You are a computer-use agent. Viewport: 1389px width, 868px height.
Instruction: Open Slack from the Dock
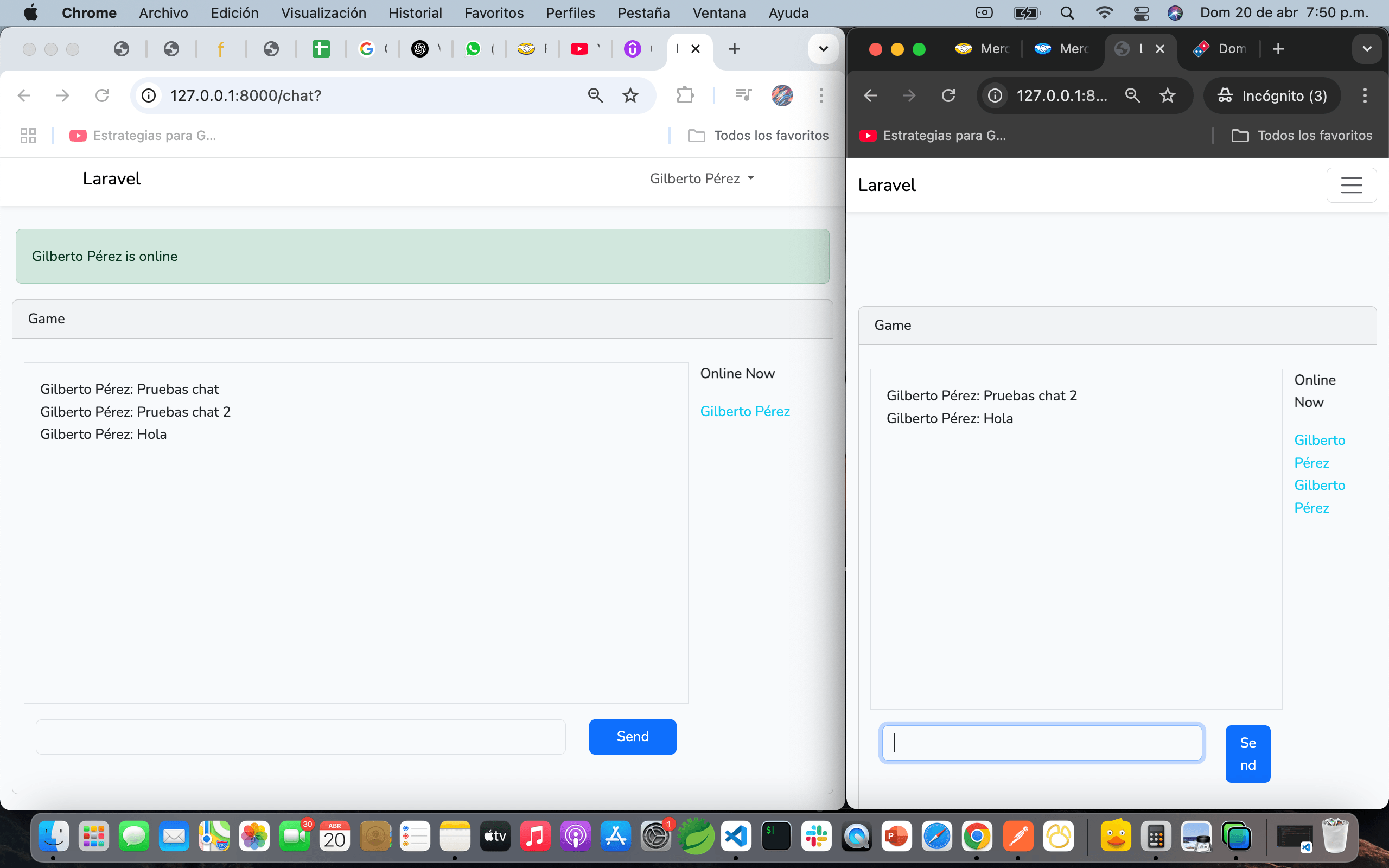[x=816, y=837]
